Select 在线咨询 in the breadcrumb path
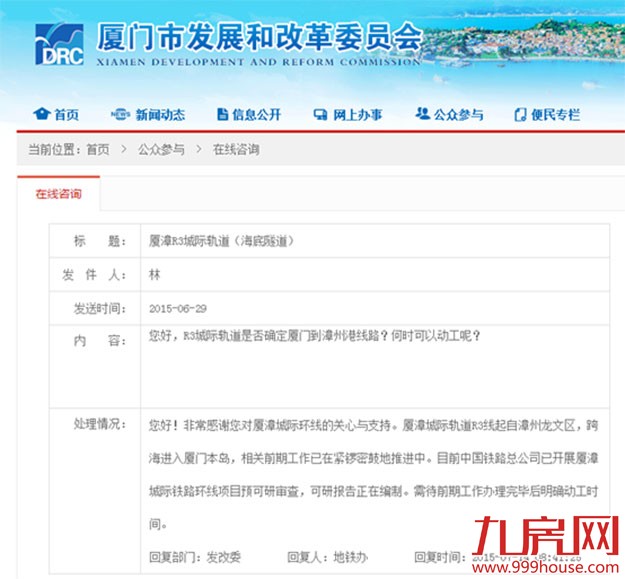The width and height of the screenshot is (625, 579). click(236, 150)
